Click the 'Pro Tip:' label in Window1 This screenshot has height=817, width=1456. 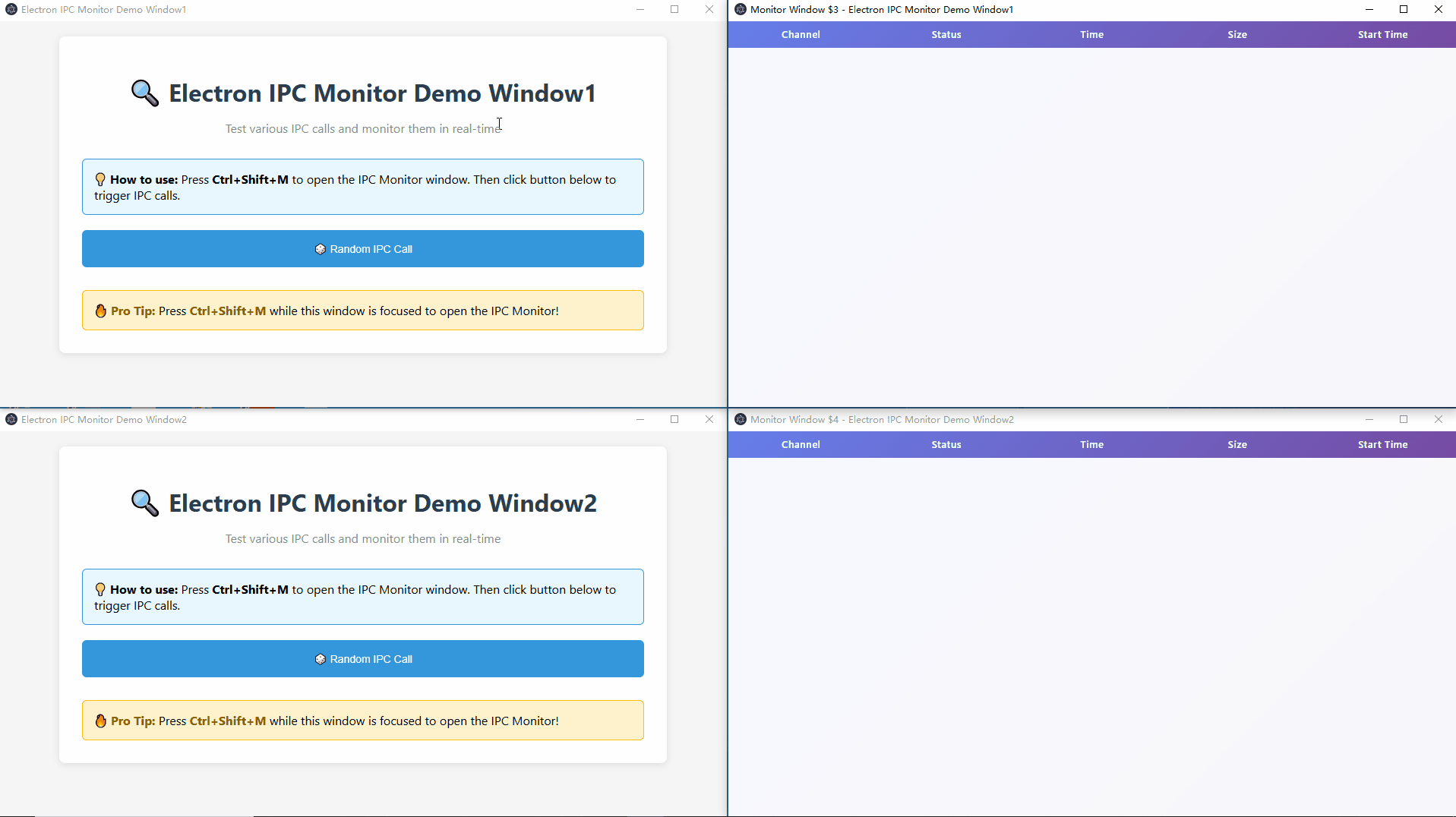coord(133,311)
